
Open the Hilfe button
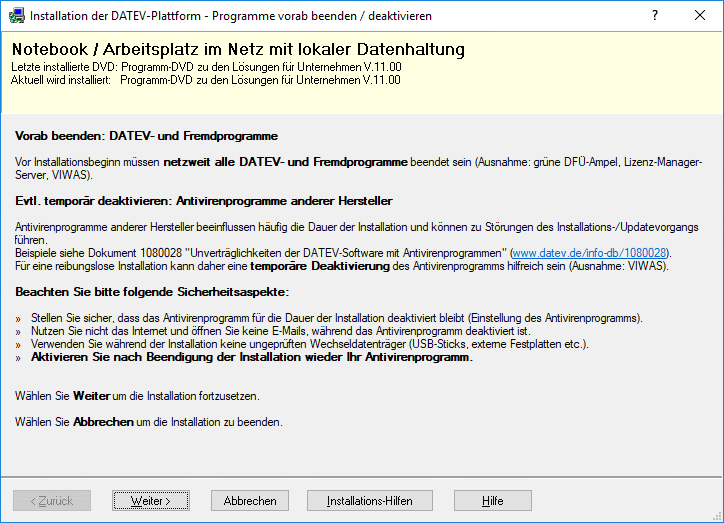click(493, 500)
